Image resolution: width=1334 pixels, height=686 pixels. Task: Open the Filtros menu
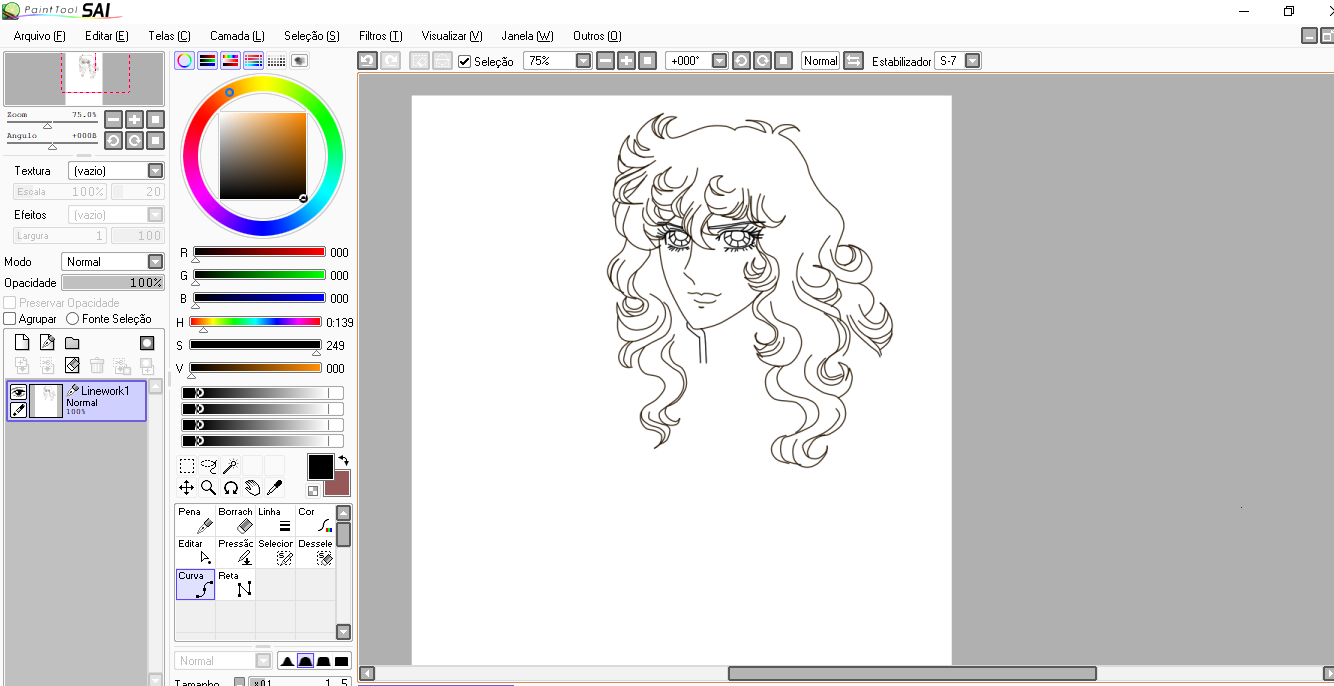coord(381,36)
